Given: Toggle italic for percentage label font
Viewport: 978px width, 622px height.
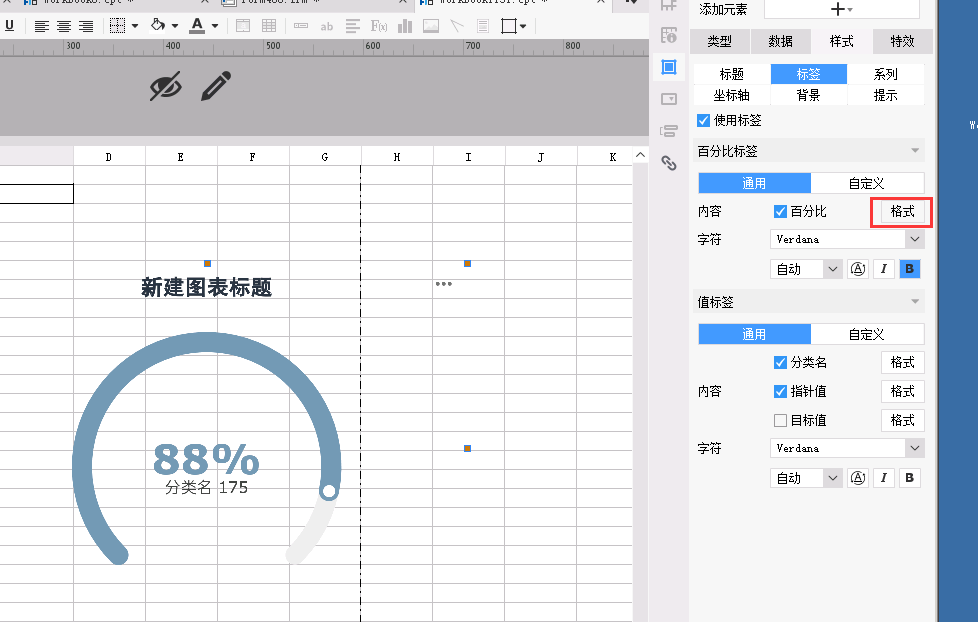Looking at the screenshot, I should 884,269.
